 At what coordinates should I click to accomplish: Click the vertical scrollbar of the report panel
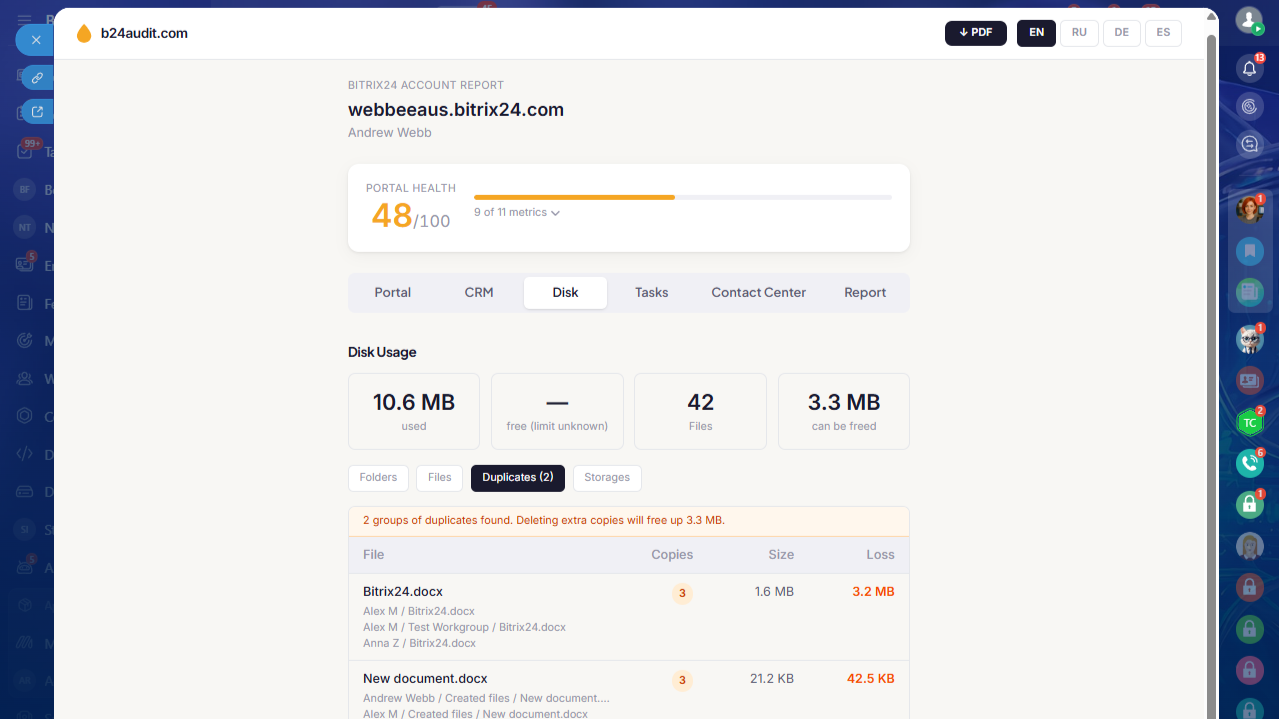click(x=1212, y=377)
